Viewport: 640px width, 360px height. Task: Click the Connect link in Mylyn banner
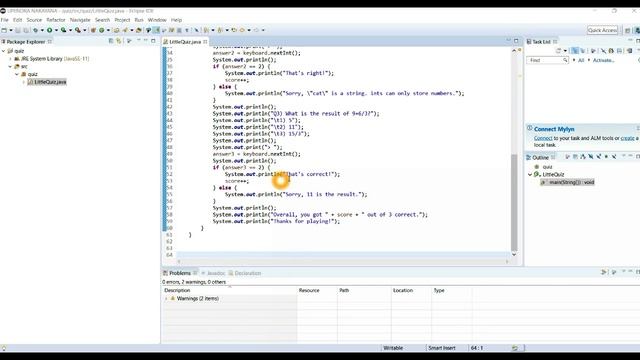click(543, 138)
